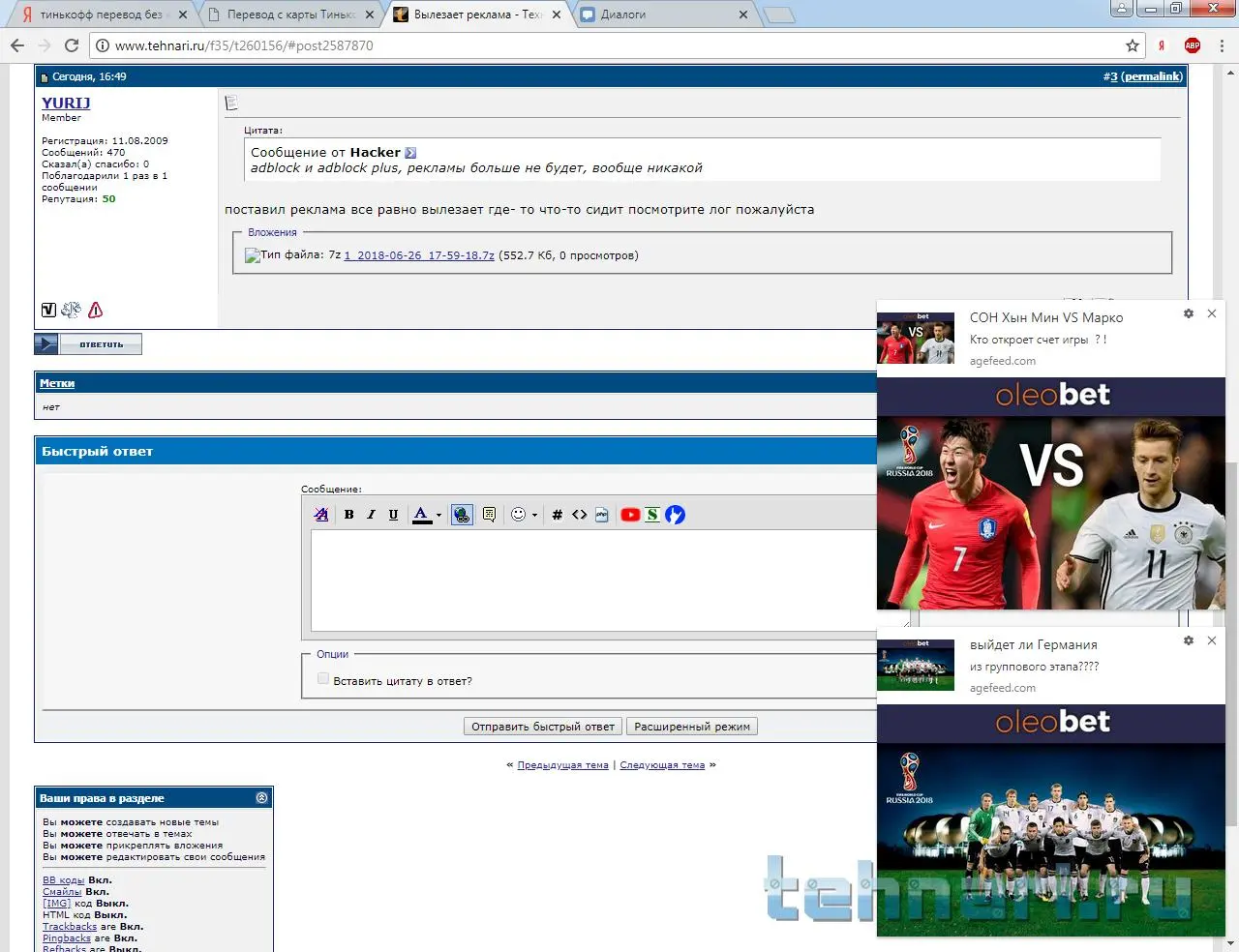Close the 'СОН Хын Мин VS Марко' notification
The image size is (1239, 952).
point(1212,313)
